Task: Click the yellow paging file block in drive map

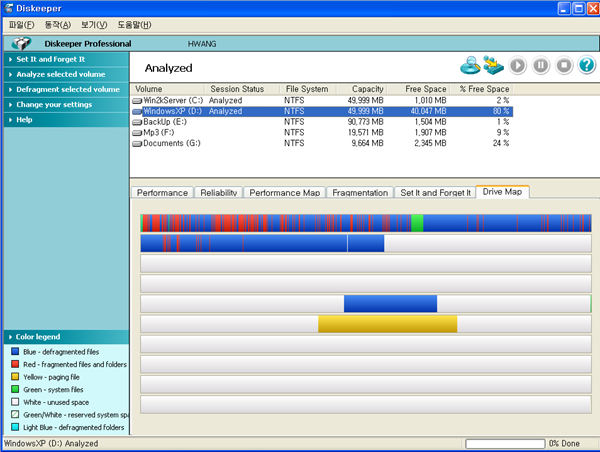Action: (x=387, y=324)
